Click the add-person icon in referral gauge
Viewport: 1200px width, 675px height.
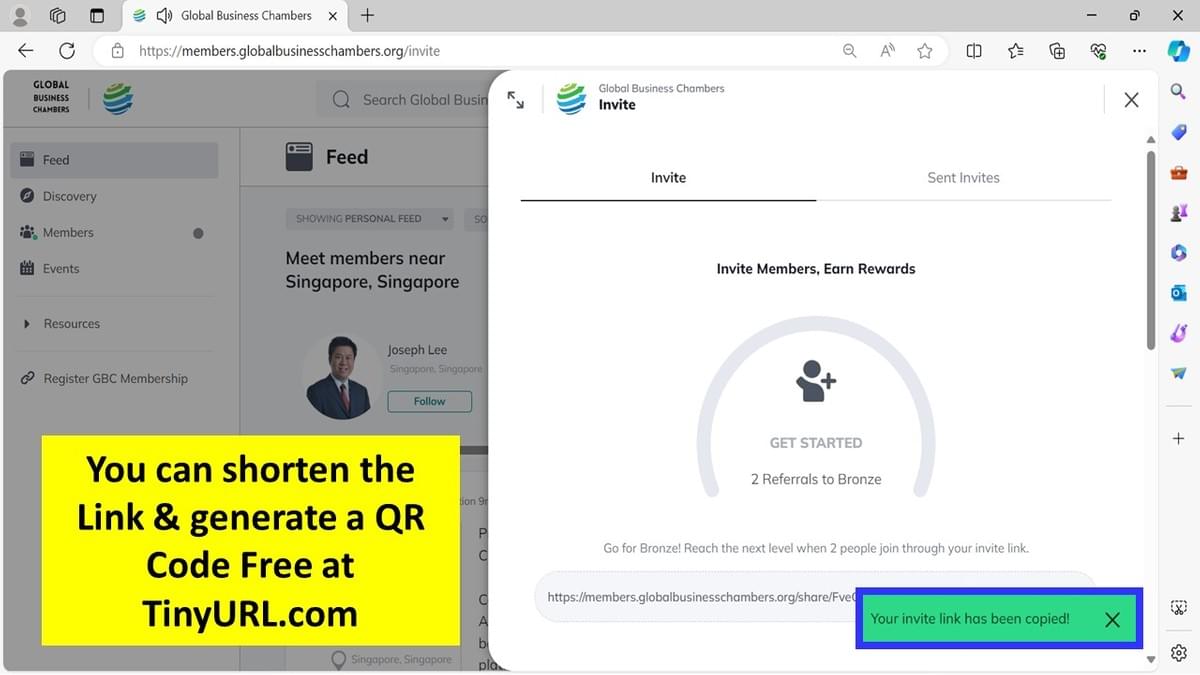816,381
